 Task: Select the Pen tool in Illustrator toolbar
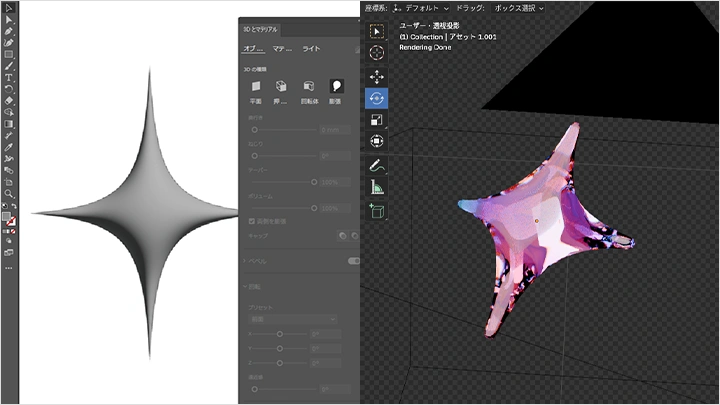tap(9, 31)
